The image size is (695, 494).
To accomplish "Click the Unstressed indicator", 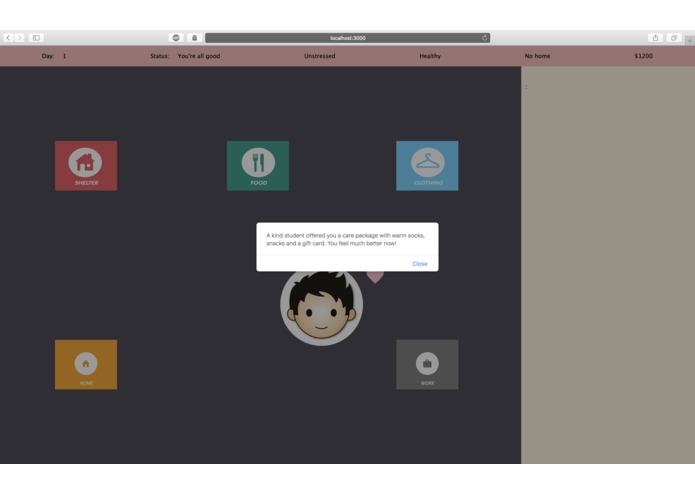I will point(320,56).
